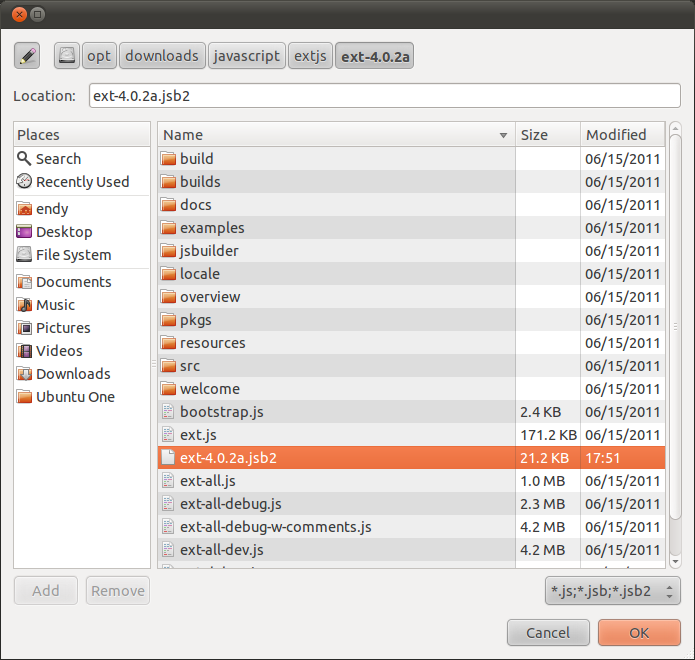The width and height of the screenshot is (695, 660).
Task: Toggle the pencil type-a-filename button
Action: 27,56
